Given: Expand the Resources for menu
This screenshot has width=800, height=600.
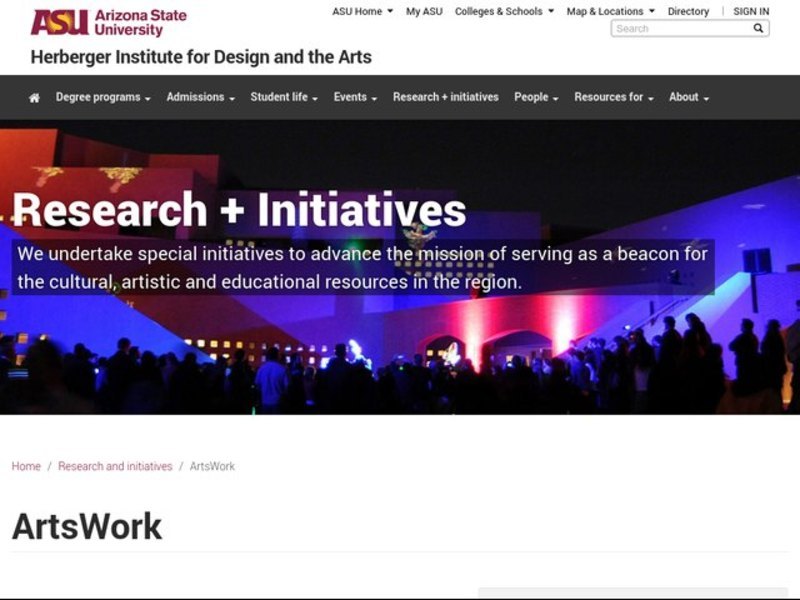Looking at the screenshot, I should [x=613, y=98].
